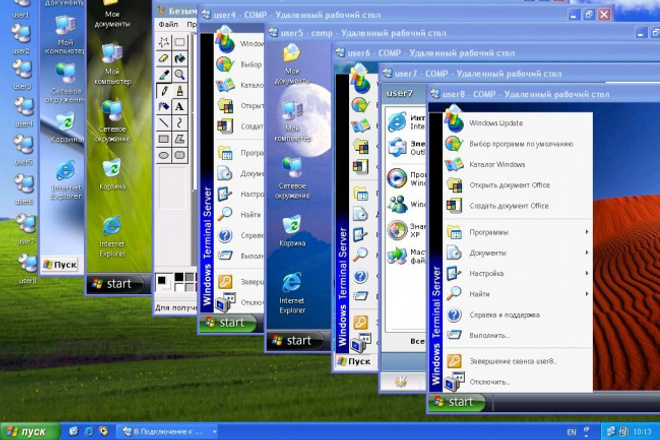Pick the Text tool in Paint
Screen dimensions: 660x440
tap(180, 107)
